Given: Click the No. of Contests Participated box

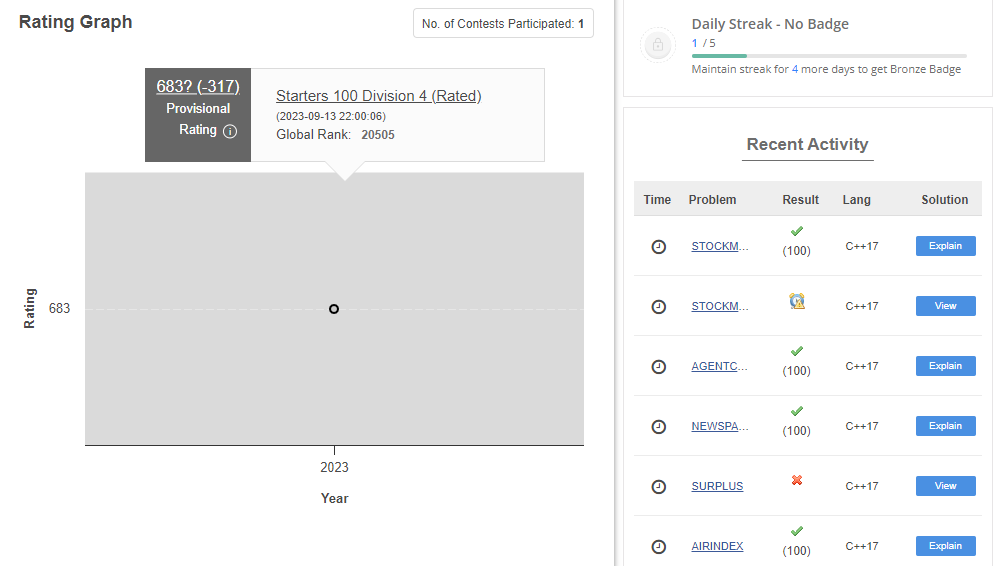Looking at the screenshot, I should point(503,24).
